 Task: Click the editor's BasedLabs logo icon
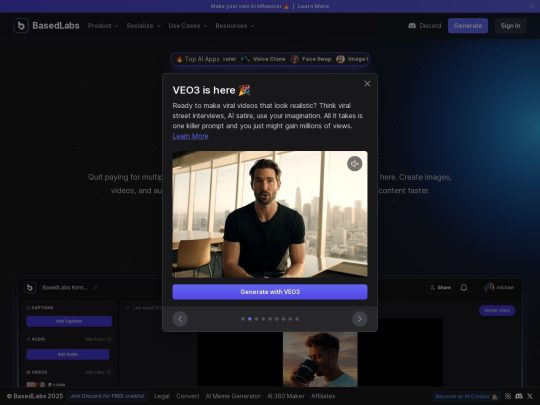[x=30, y=287]
